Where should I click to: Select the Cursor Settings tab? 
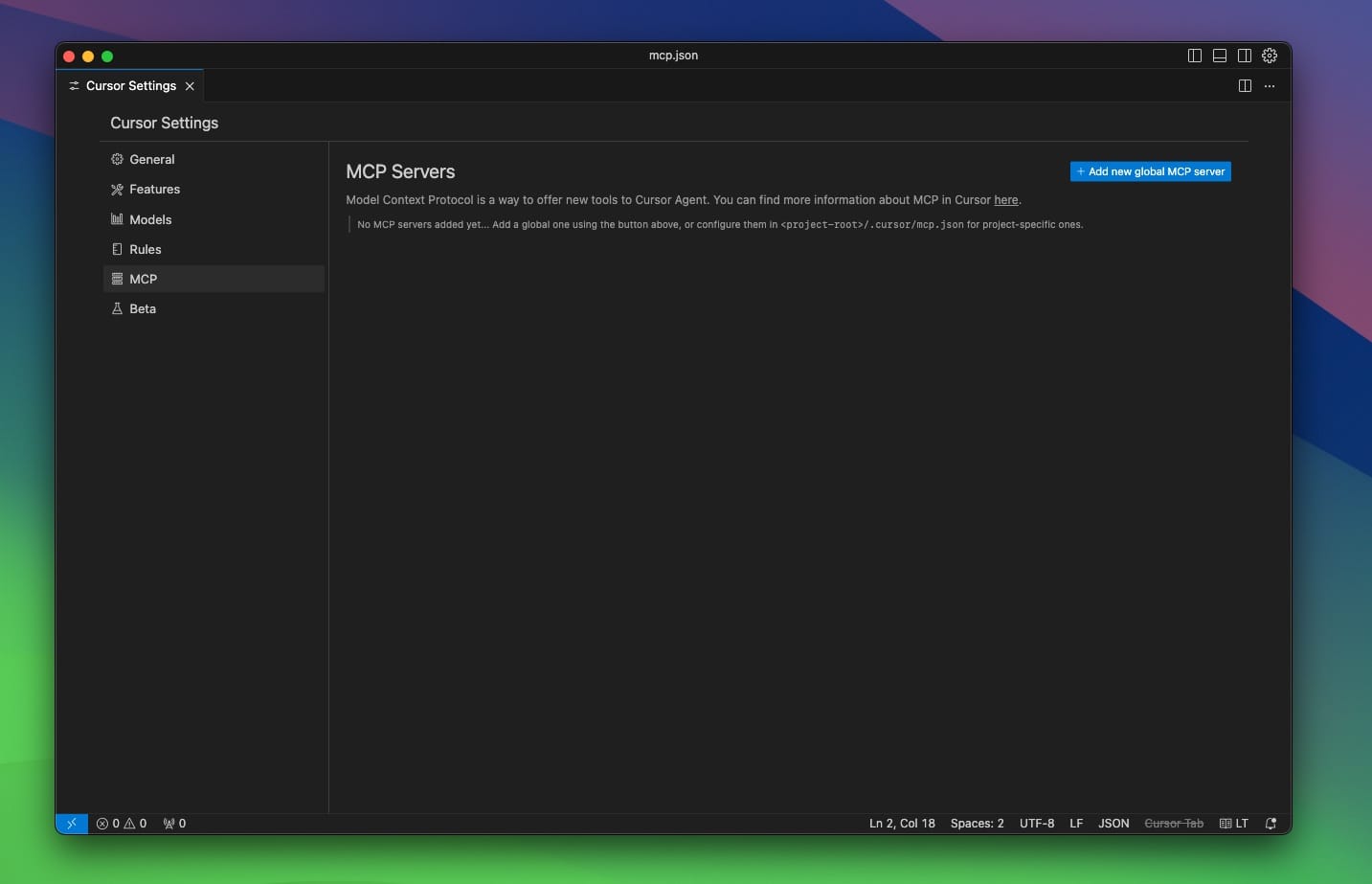pos(130,85)
